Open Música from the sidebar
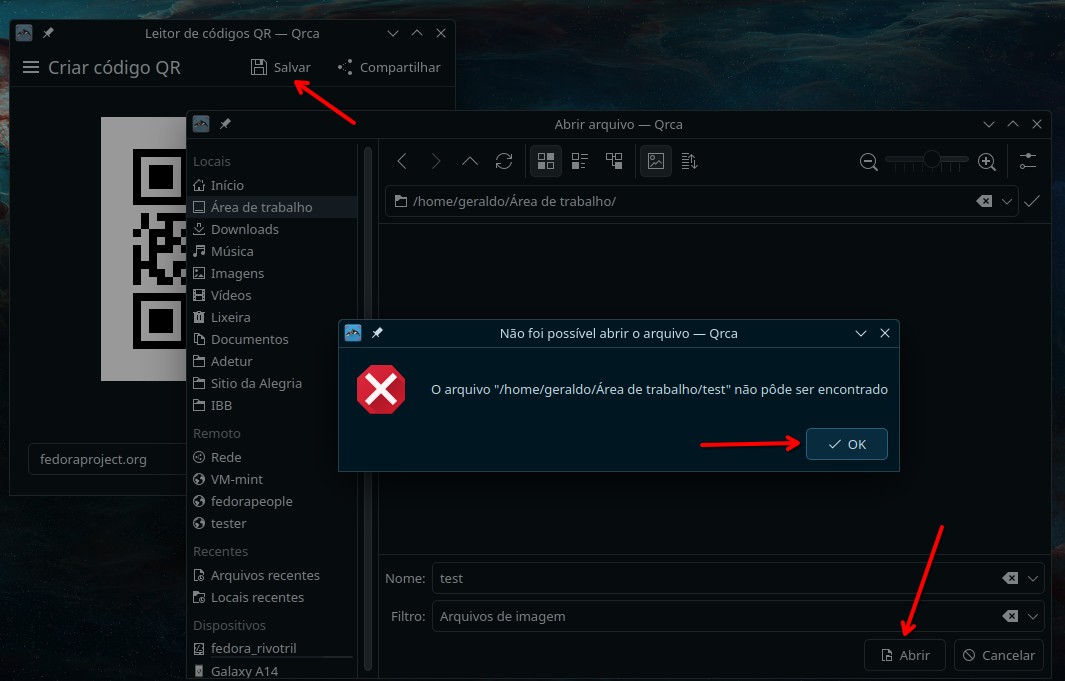This screenshot has height=681, width=1065. click(272, 251)
